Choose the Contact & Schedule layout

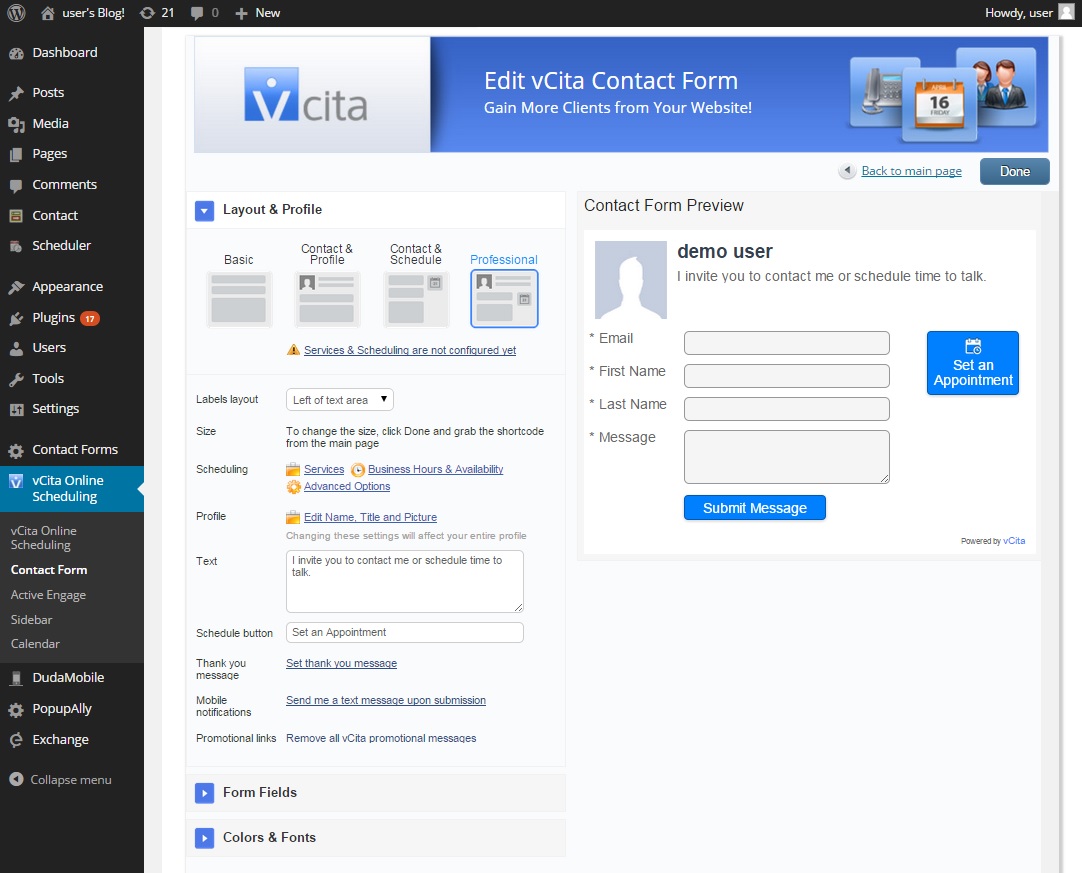point(416,298)
